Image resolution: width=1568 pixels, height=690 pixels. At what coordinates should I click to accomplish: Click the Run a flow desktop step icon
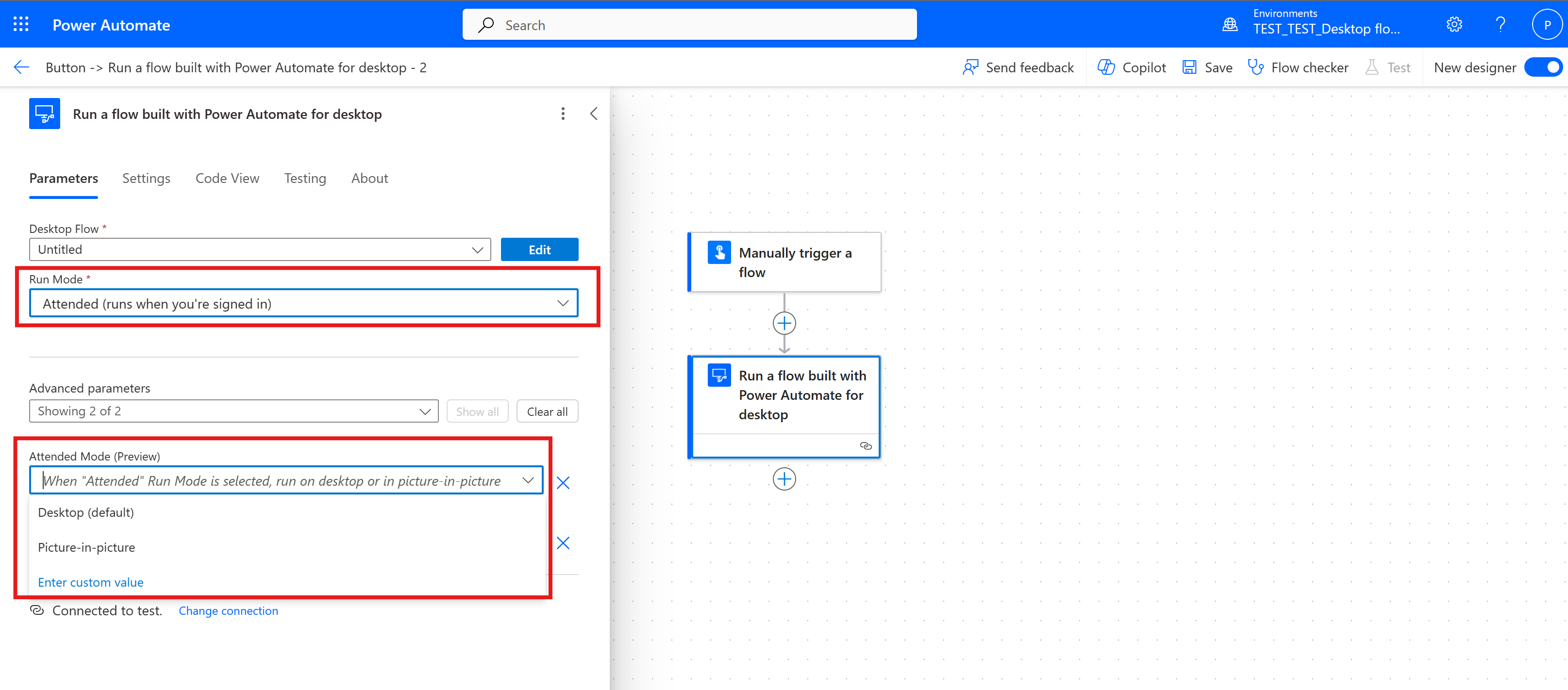[x=719, y=375]
